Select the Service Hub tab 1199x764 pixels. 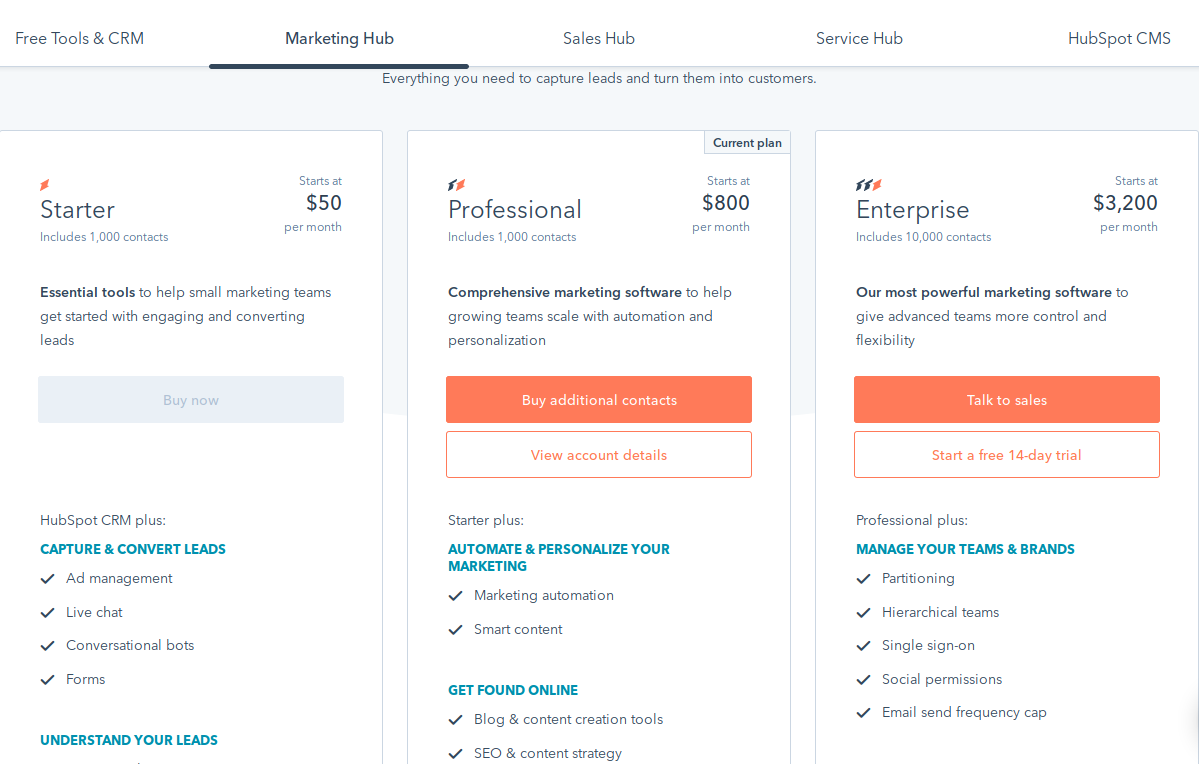[x=859, y=39]
